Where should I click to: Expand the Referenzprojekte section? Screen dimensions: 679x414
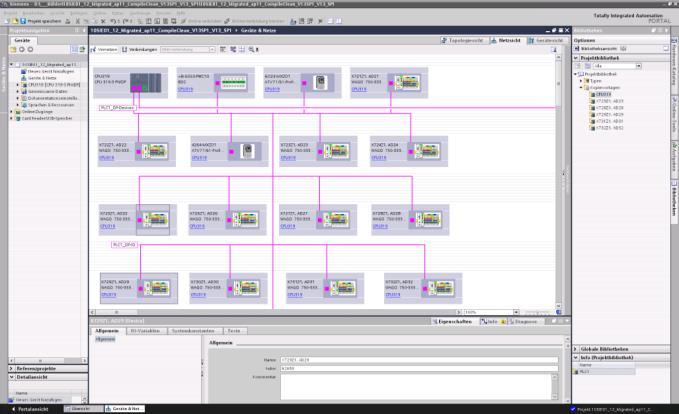point(12,369)
